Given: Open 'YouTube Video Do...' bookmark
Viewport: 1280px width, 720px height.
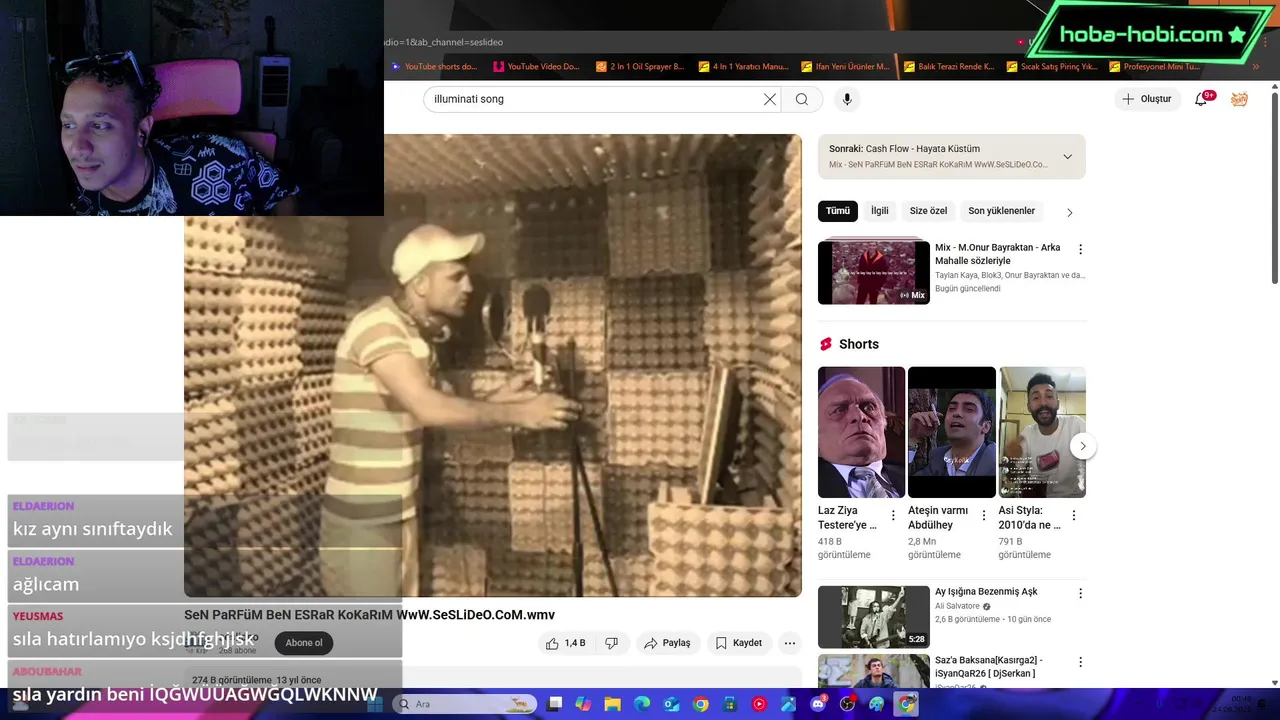Looking at the screenshot, I should (536, 67).
